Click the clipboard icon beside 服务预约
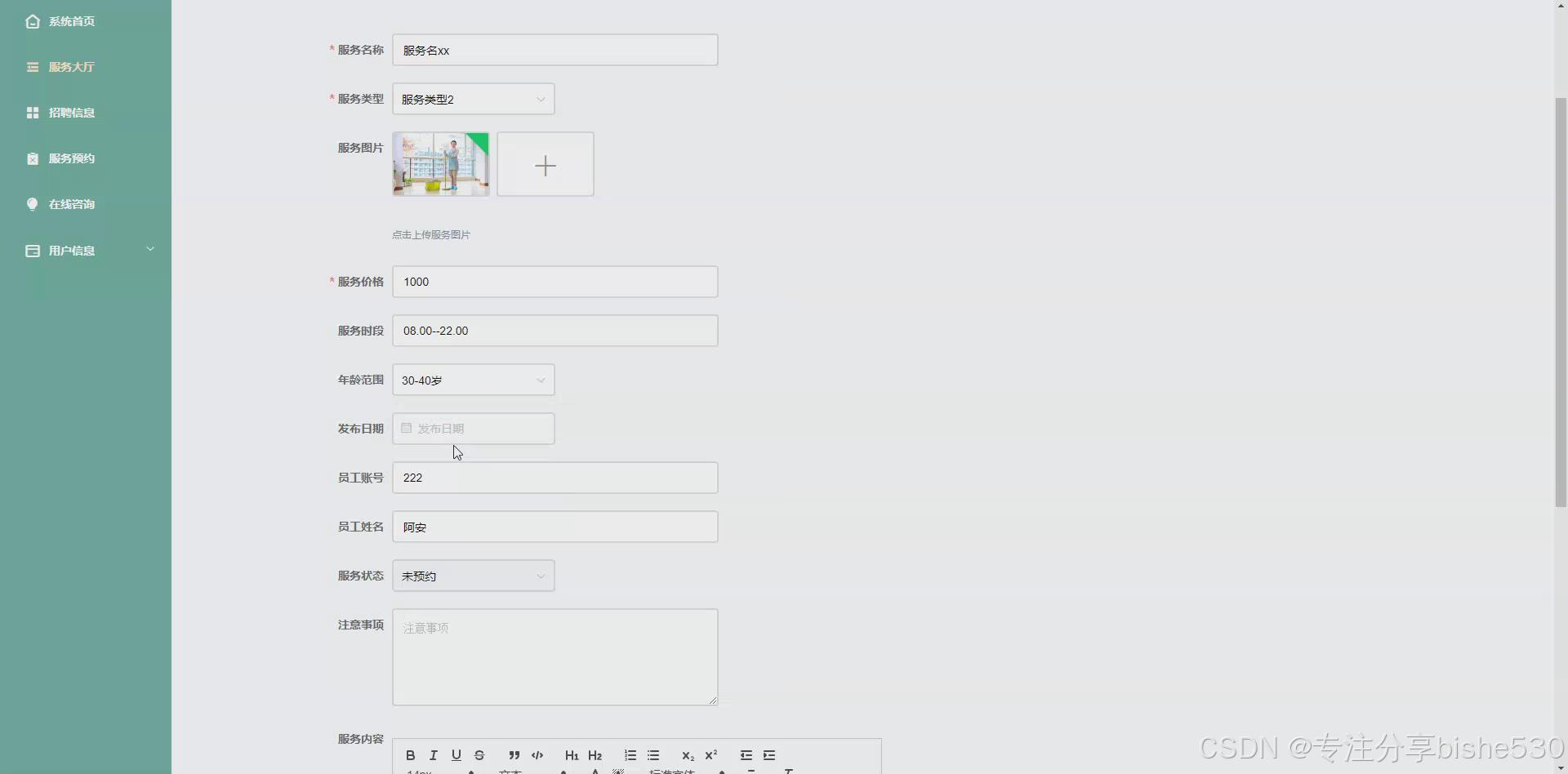The width and height of the screenshot is (1568, 774). point(33,158)
